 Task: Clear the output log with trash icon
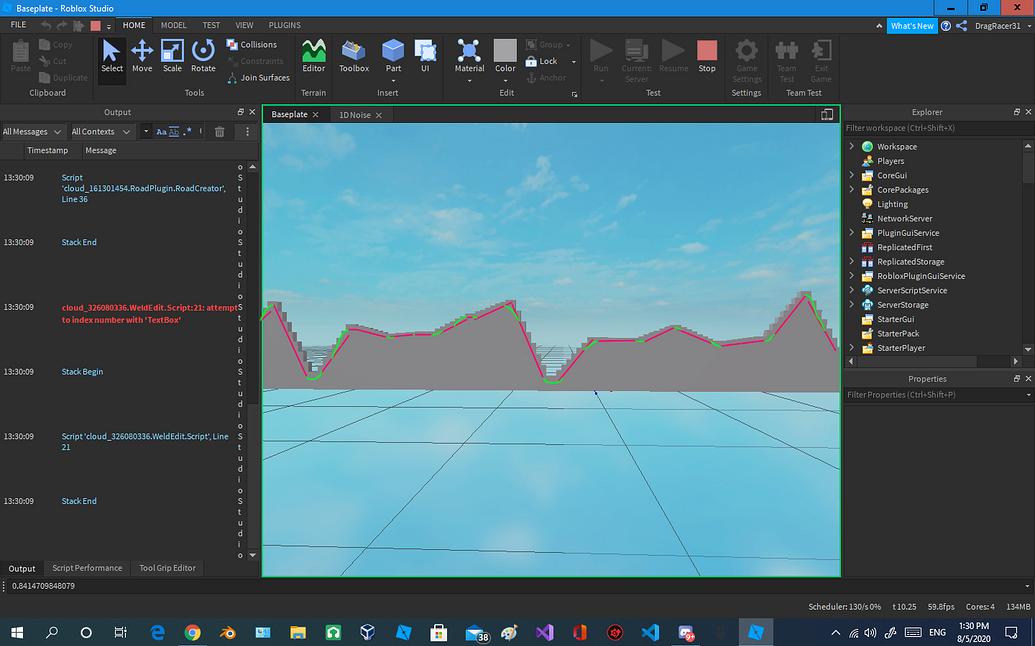(220, 132)
